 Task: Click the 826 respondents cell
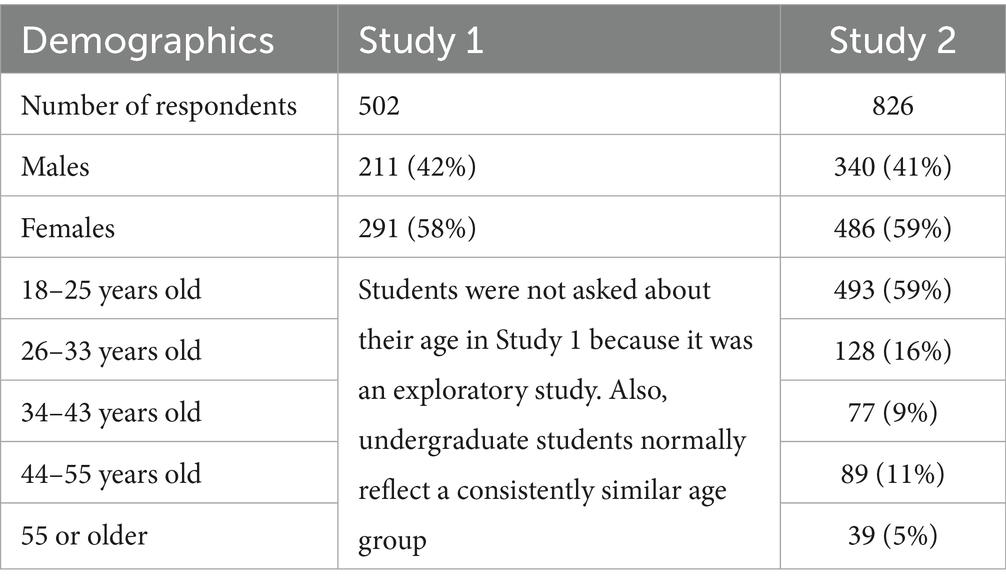892,105
